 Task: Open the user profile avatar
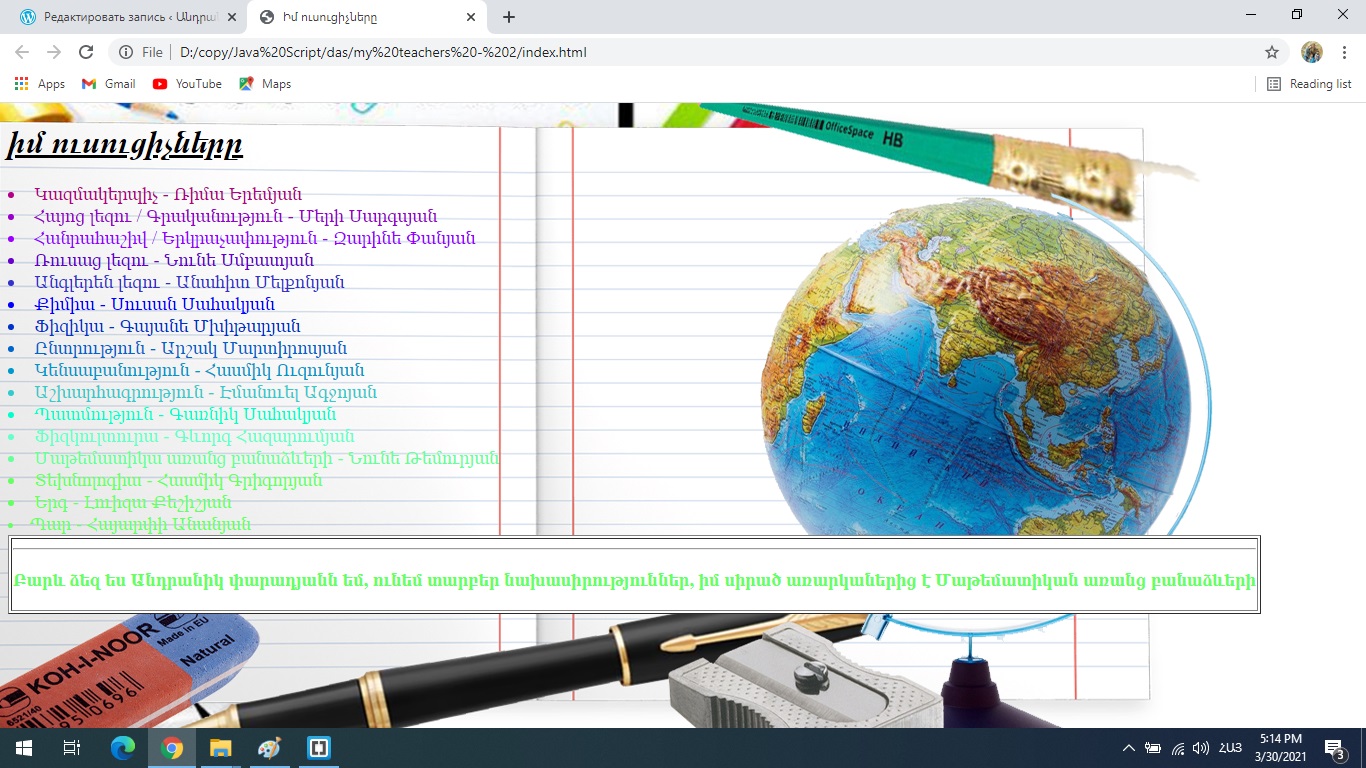click(x=1312, y=52)
